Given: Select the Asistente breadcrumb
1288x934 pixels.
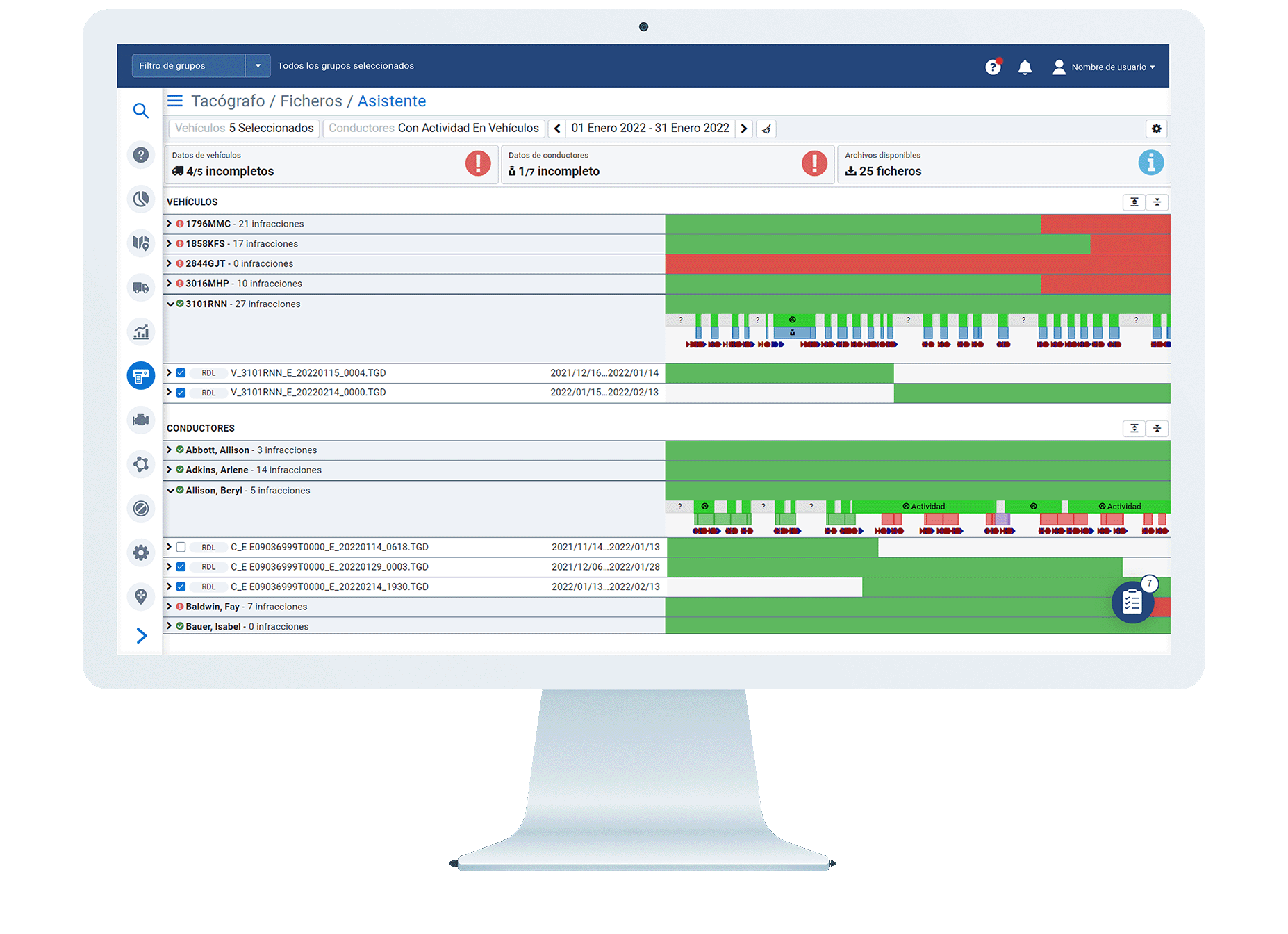Looking at the screenshot, I should click(x=392, y=101).
